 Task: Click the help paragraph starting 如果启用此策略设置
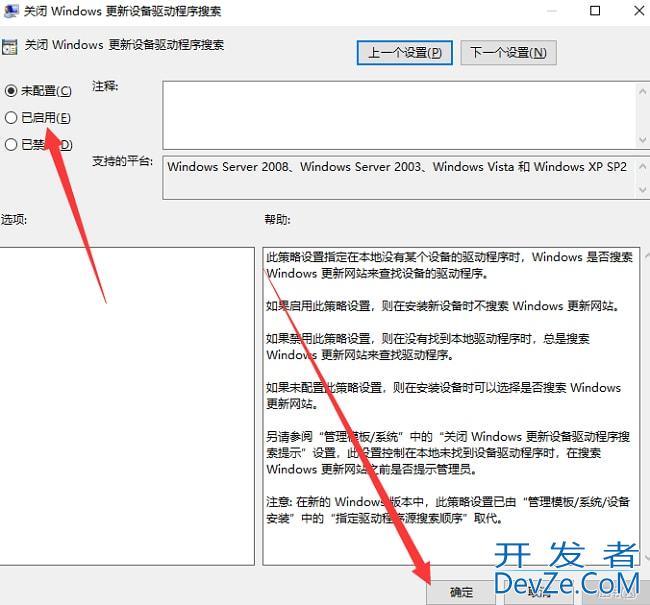pos(443,306)
